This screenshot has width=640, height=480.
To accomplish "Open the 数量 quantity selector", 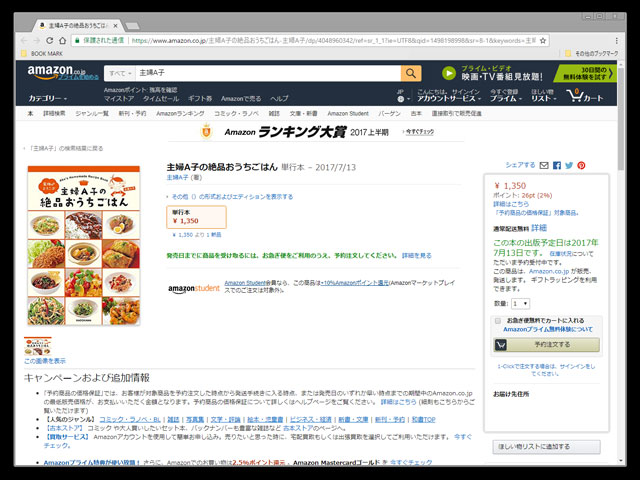I will tap(520, 304).
